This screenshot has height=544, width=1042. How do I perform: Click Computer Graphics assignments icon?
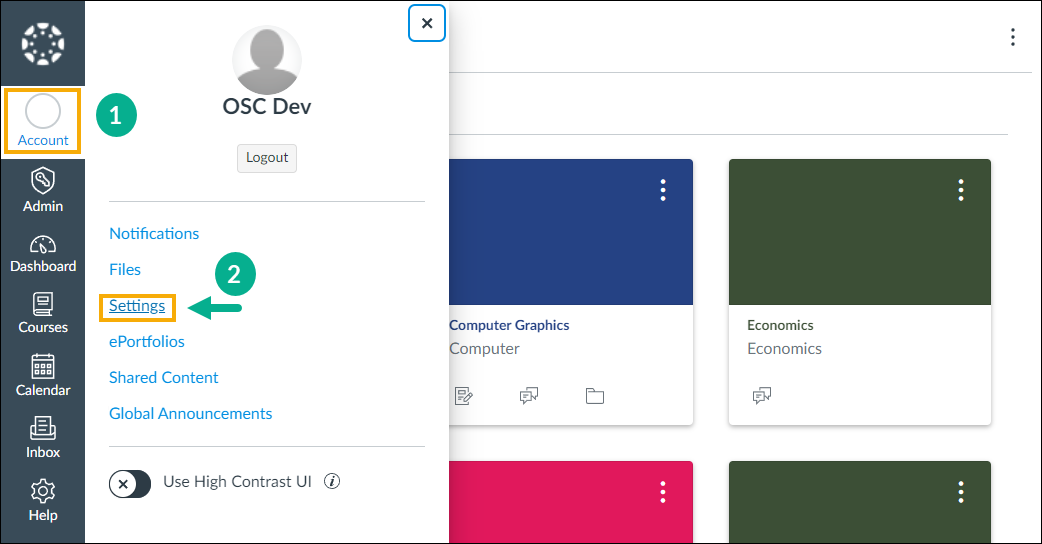pyautogui.click(x=463, y=396)
